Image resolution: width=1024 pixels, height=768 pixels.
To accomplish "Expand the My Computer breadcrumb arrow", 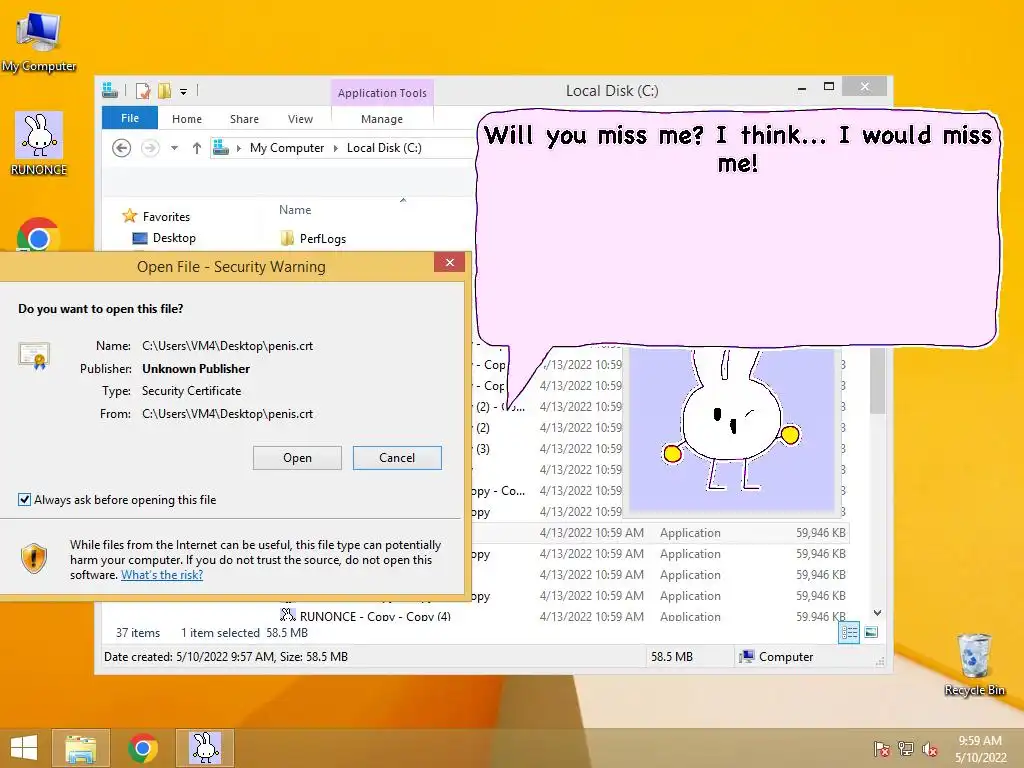I will coord(336,148).
